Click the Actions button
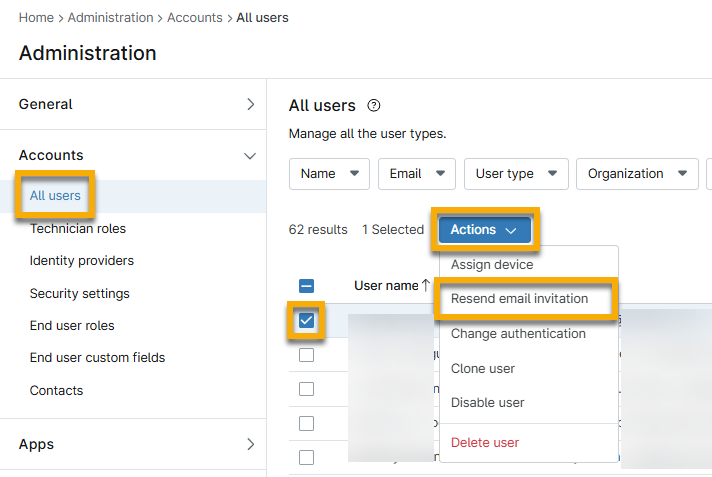This screenshot has height=477, width=712. tap(484, 230)
